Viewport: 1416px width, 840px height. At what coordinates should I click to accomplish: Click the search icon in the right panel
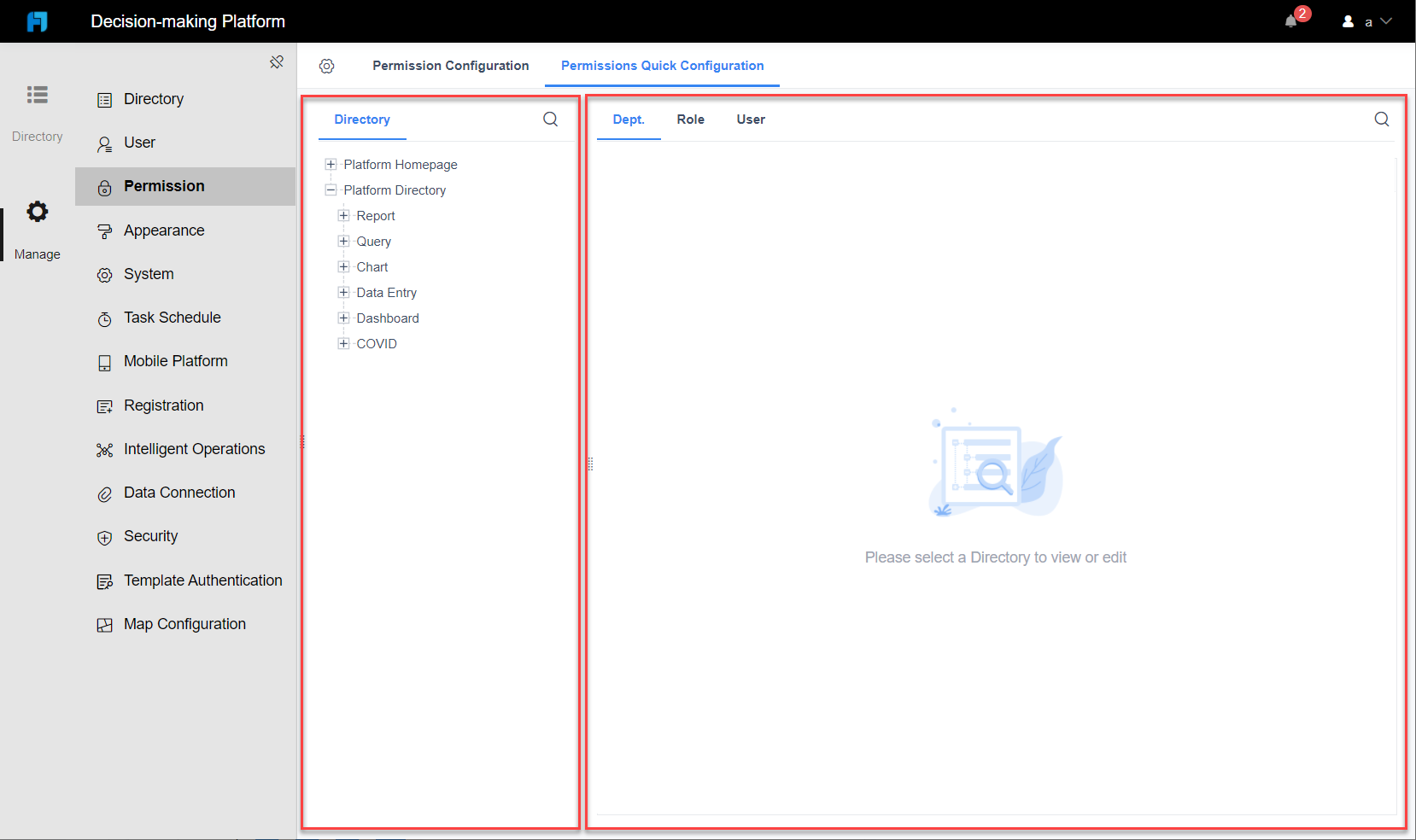(x=1381, y=120)
